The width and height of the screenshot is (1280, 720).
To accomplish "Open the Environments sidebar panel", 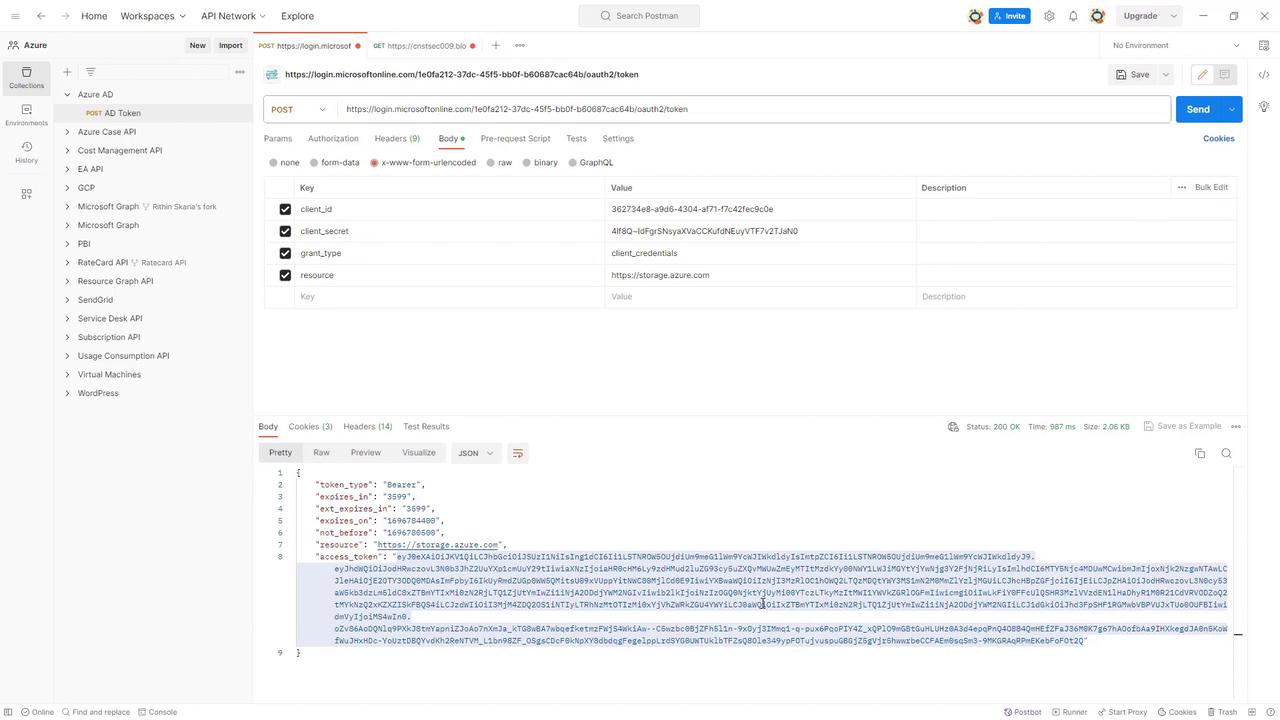I will click(x=26, y=115).
